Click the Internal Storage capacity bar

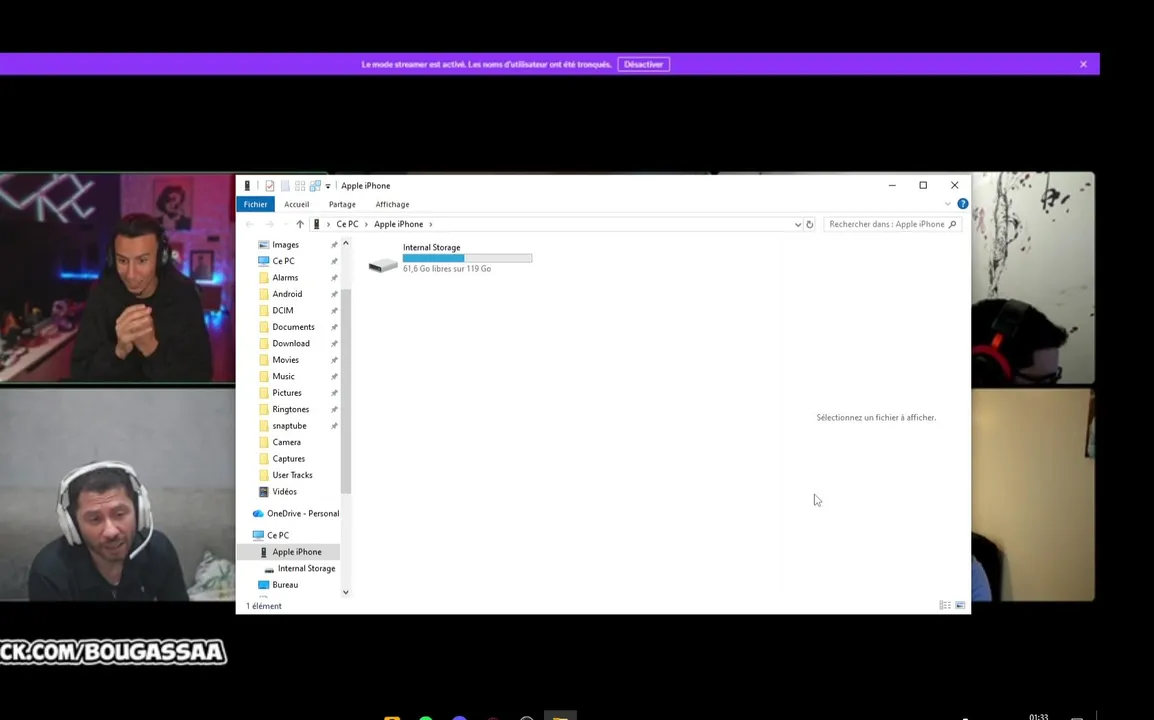tap(467, 258)
